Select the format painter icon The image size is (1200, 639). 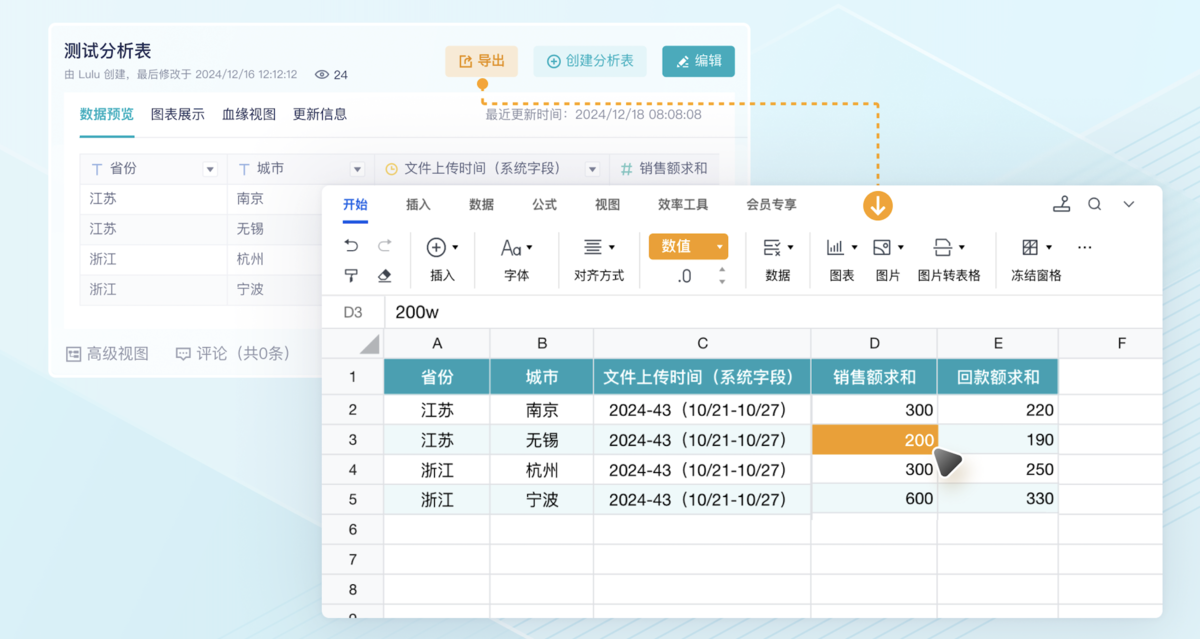tap(352, 275)
